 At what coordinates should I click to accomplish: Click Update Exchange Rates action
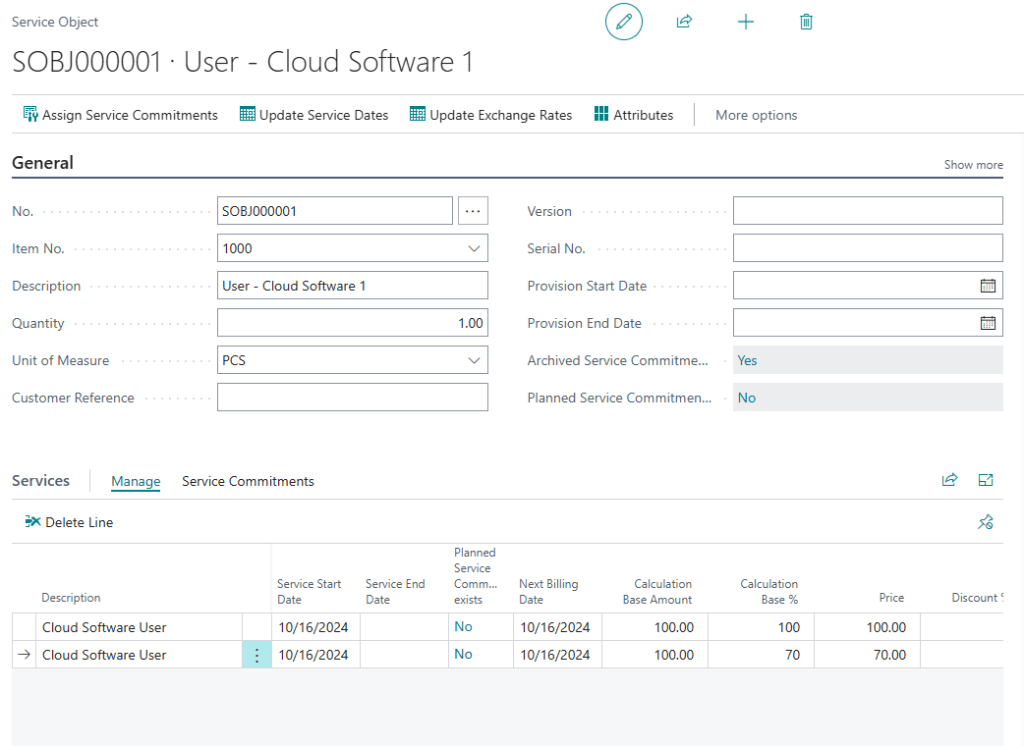(491, 115)
